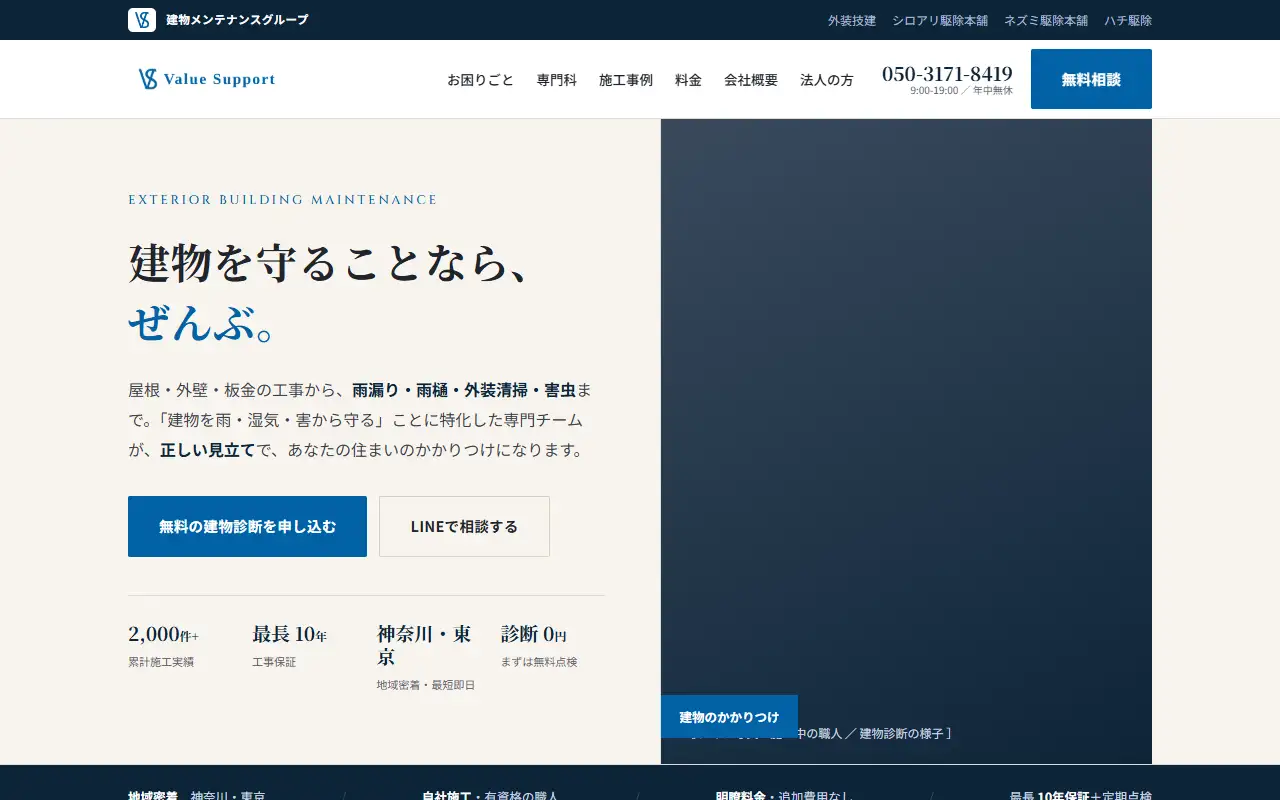The width and height of the screenshot is (1280, 800).
Task: Open the 外装技建 link
Action: (x=852, y=20)
